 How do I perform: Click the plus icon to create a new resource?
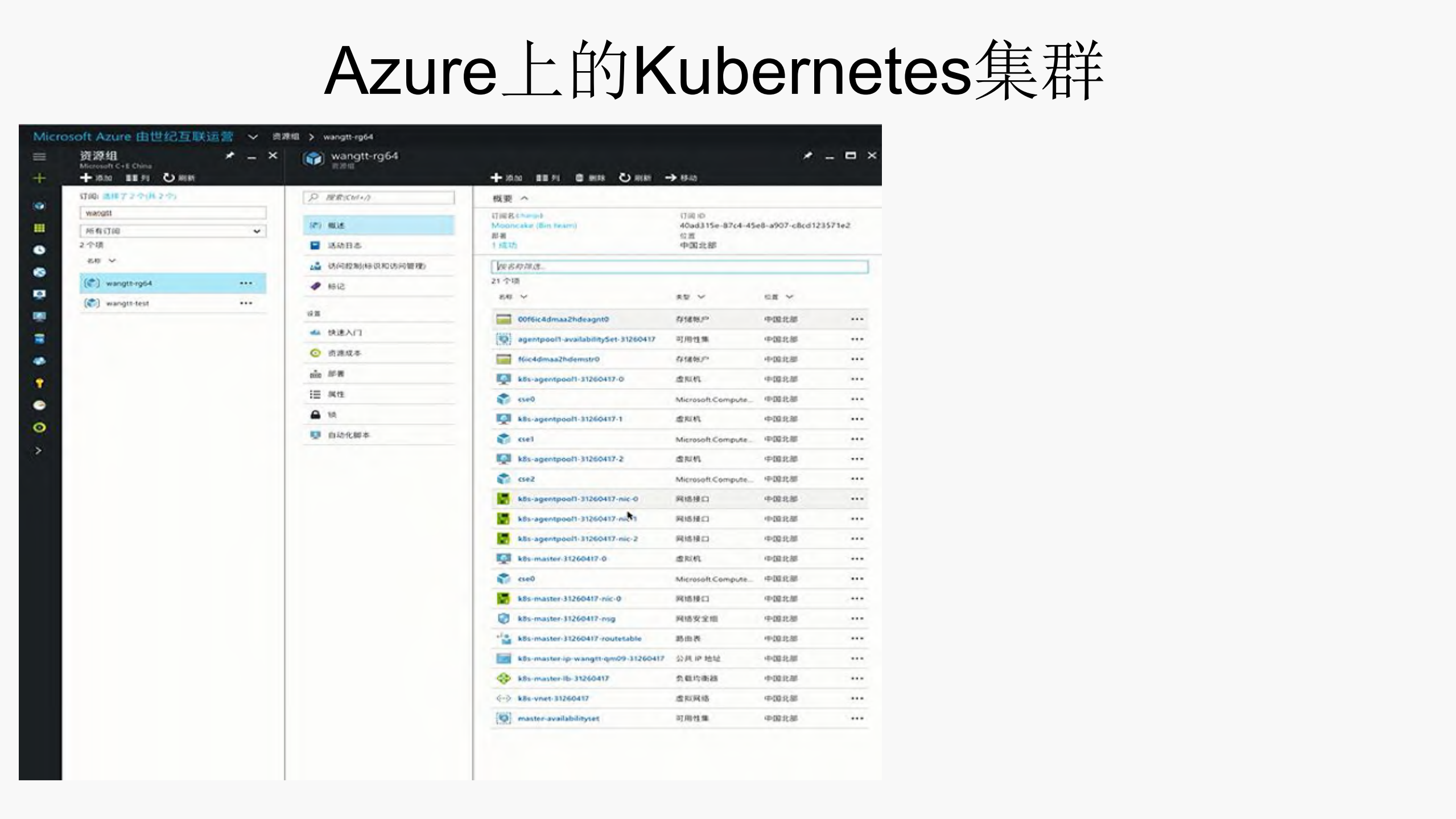pos(39,178)
